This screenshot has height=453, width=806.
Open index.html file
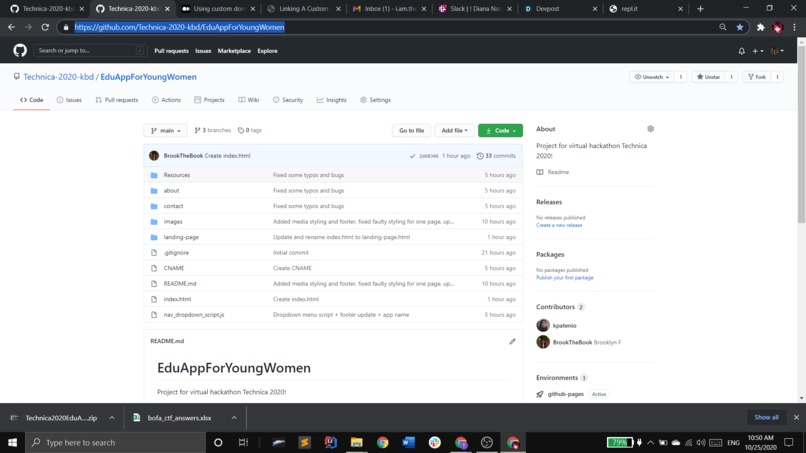(x=177, y=299)
